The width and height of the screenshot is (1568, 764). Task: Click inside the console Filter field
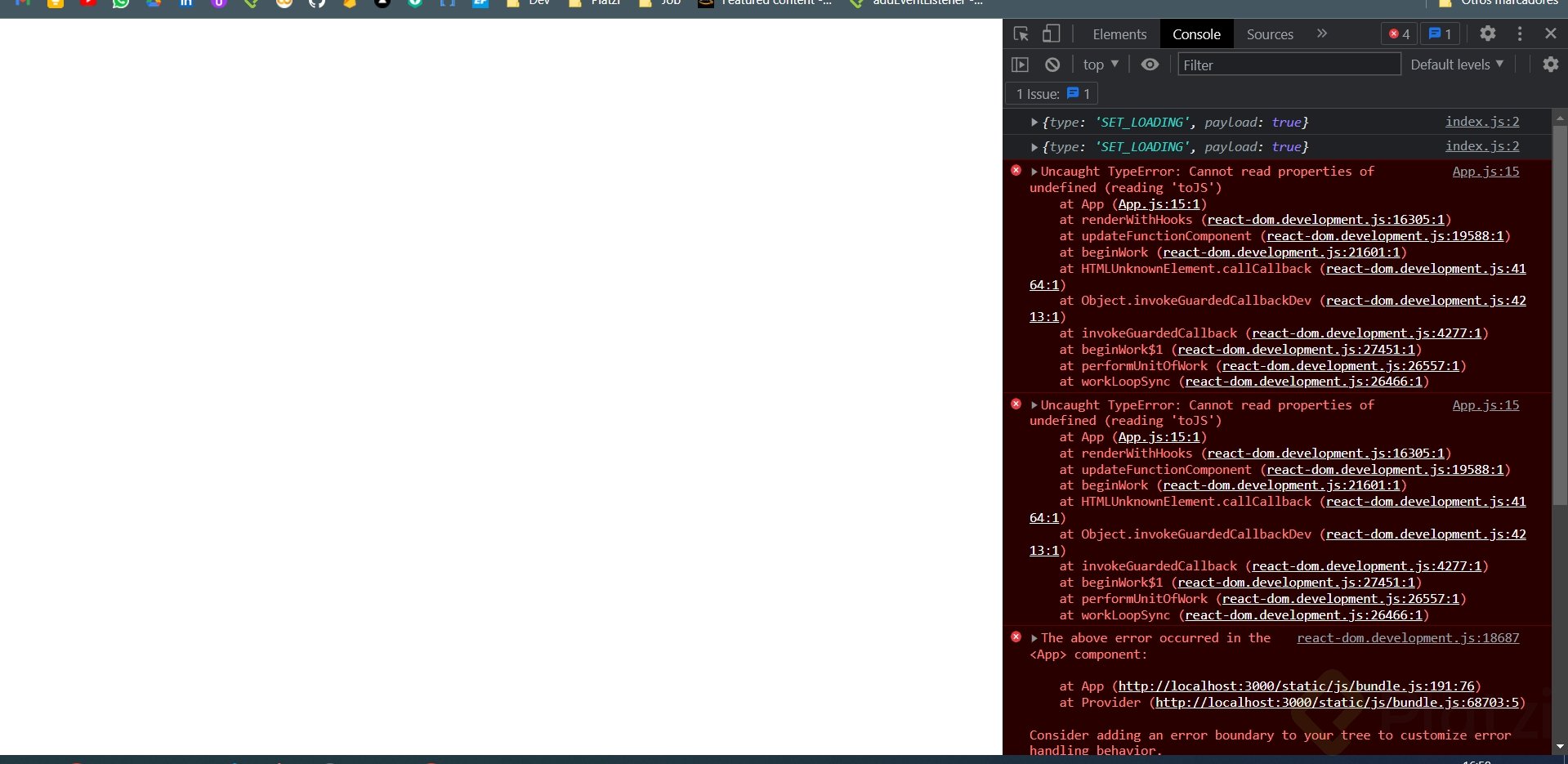(1288, 64)
